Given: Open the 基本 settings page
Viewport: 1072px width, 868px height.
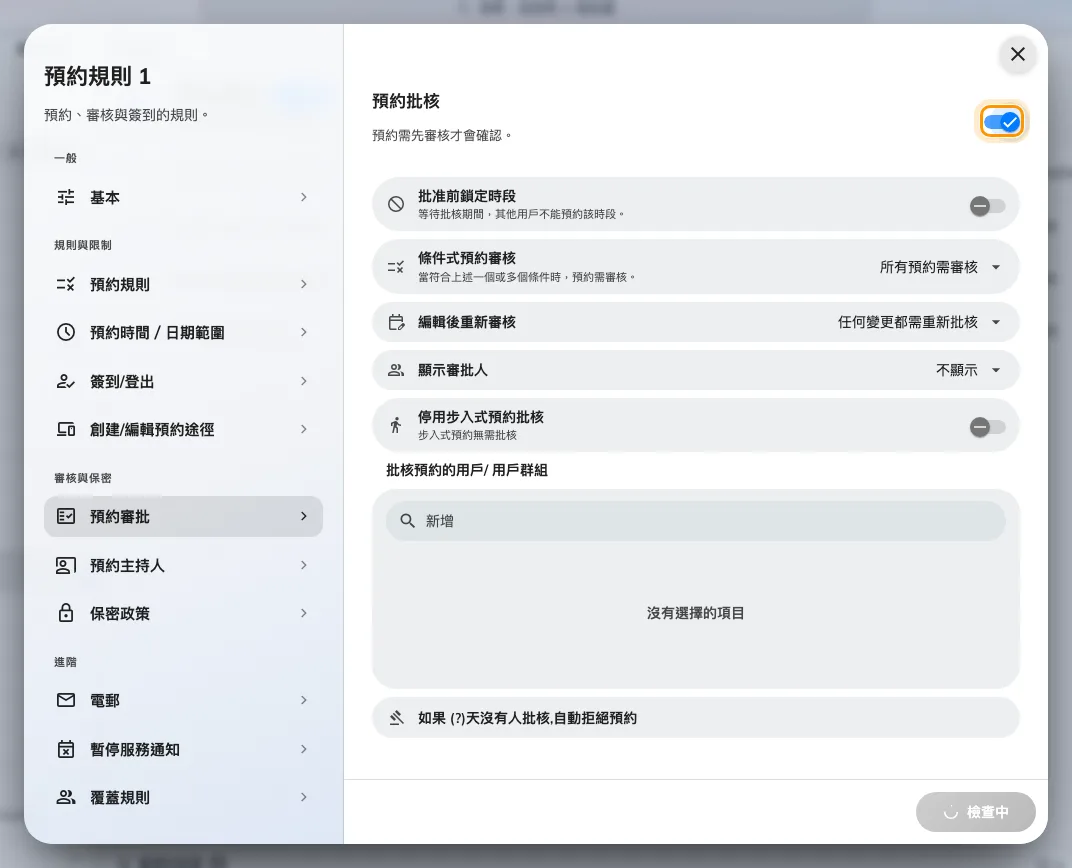Looking at the screenshot, I should tap(183, 198).
